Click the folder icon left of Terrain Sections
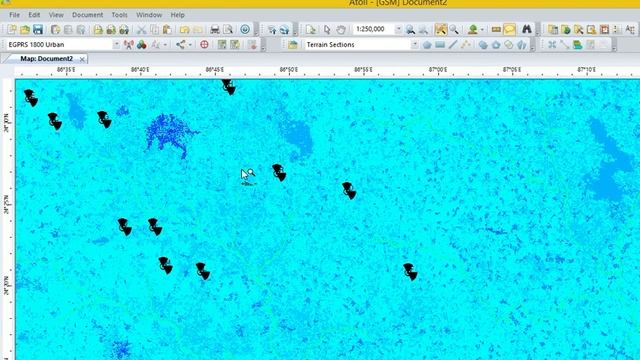This screenshot has height=360, width=640. [293, 44]
